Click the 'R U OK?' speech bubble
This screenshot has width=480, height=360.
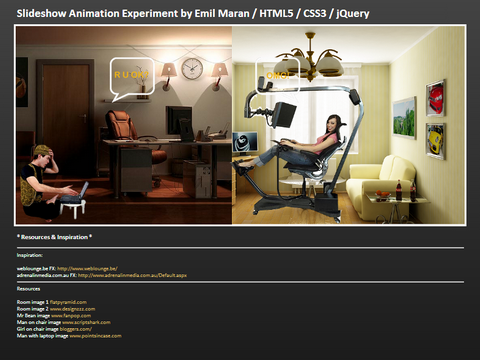tap(132, 79)
